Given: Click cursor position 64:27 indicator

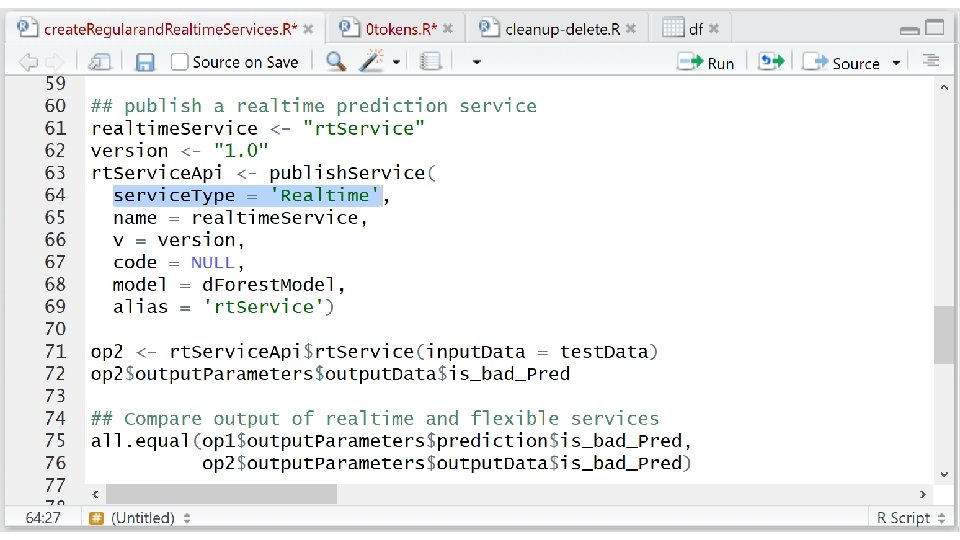Looking at the screenshot, I should 43,518.
